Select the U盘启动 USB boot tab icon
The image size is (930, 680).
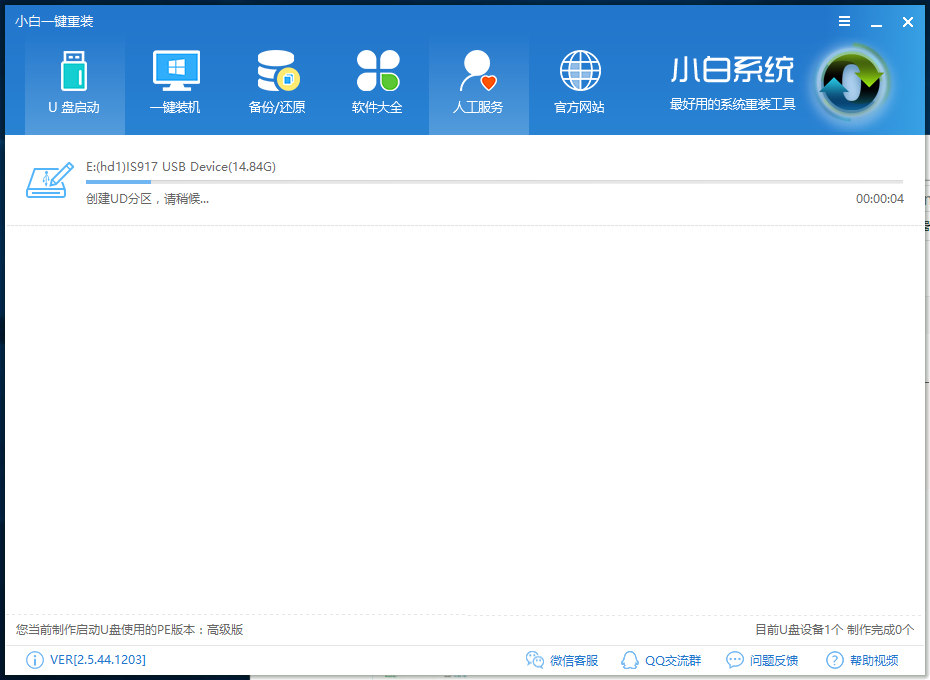(x=73, y=72)
